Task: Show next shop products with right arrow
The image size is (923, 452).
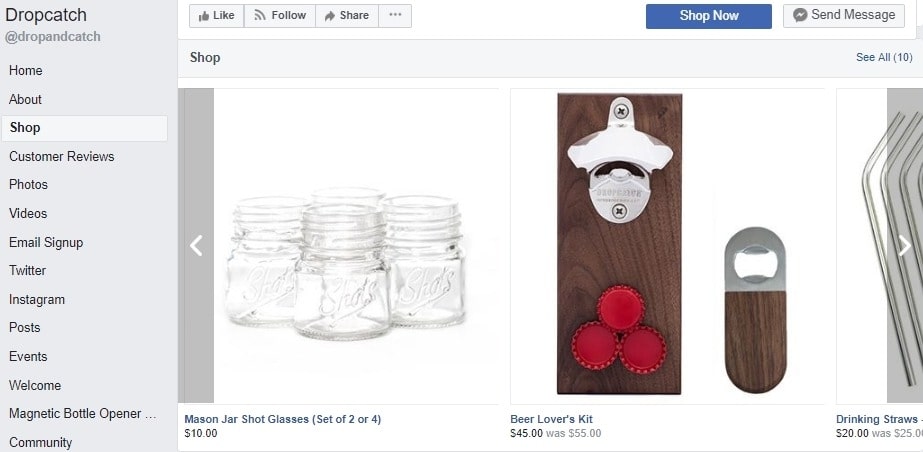Action: (904, 245)
